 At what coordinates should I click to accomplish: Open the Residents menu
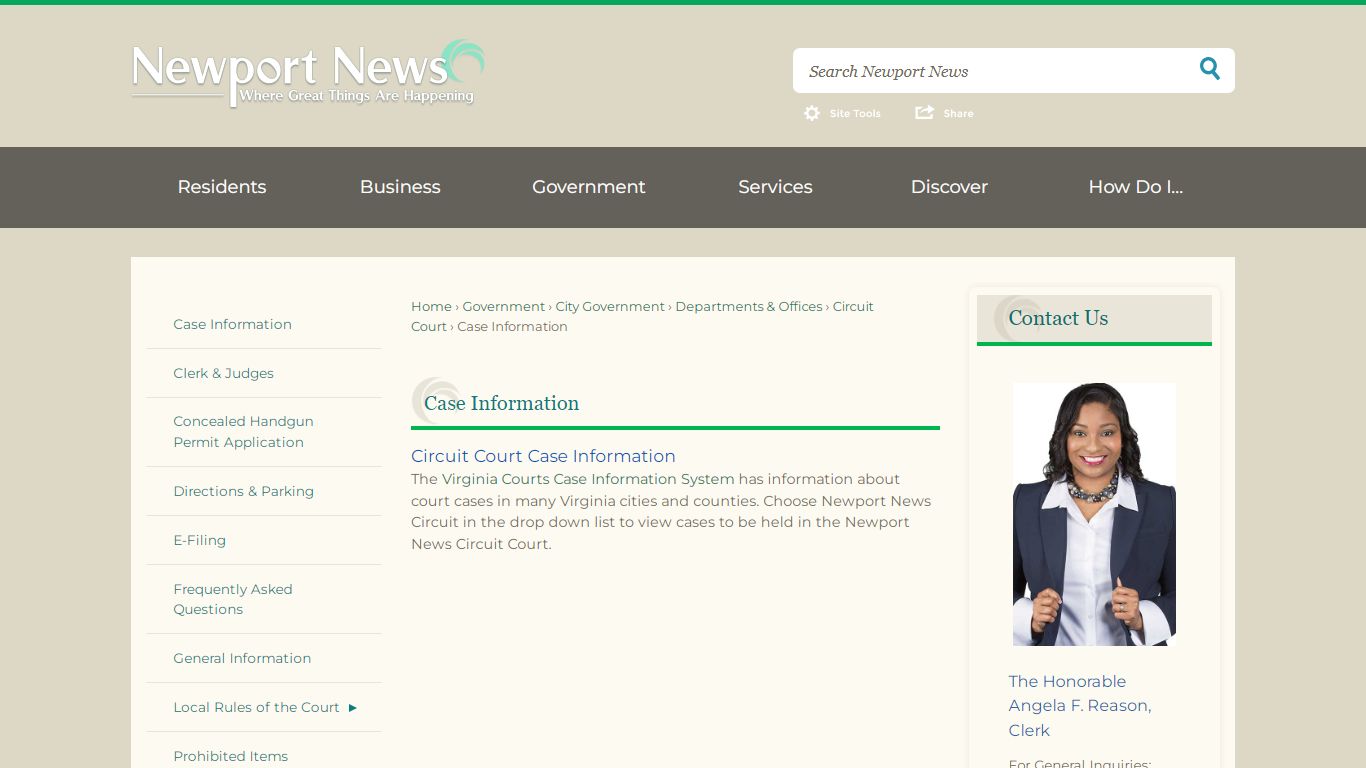click(x=222, y=187)
